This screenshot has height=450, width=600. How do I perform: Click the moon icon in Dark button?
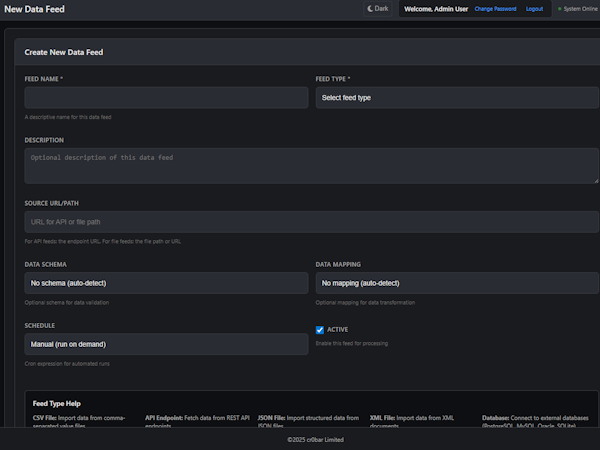pos(370,8)
